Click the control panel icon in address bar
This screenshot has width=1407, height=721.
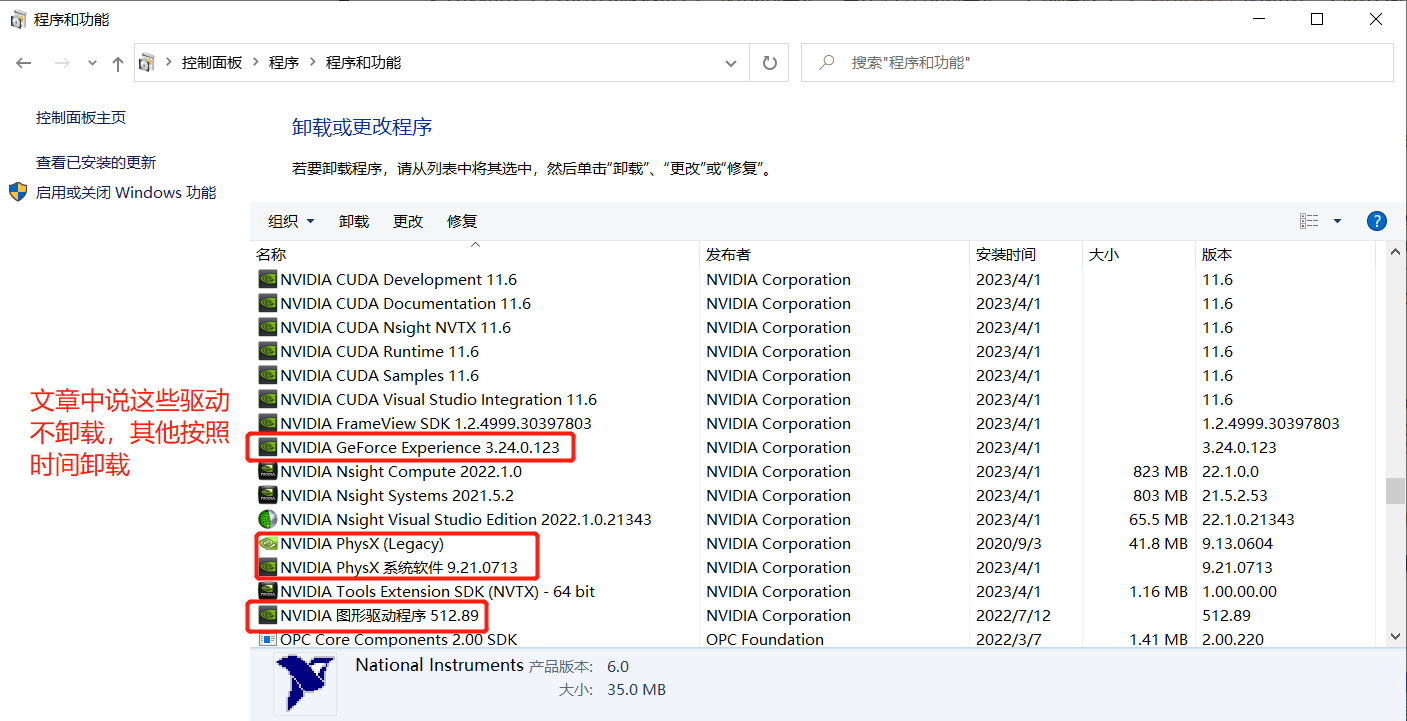[x=147, y=62]
